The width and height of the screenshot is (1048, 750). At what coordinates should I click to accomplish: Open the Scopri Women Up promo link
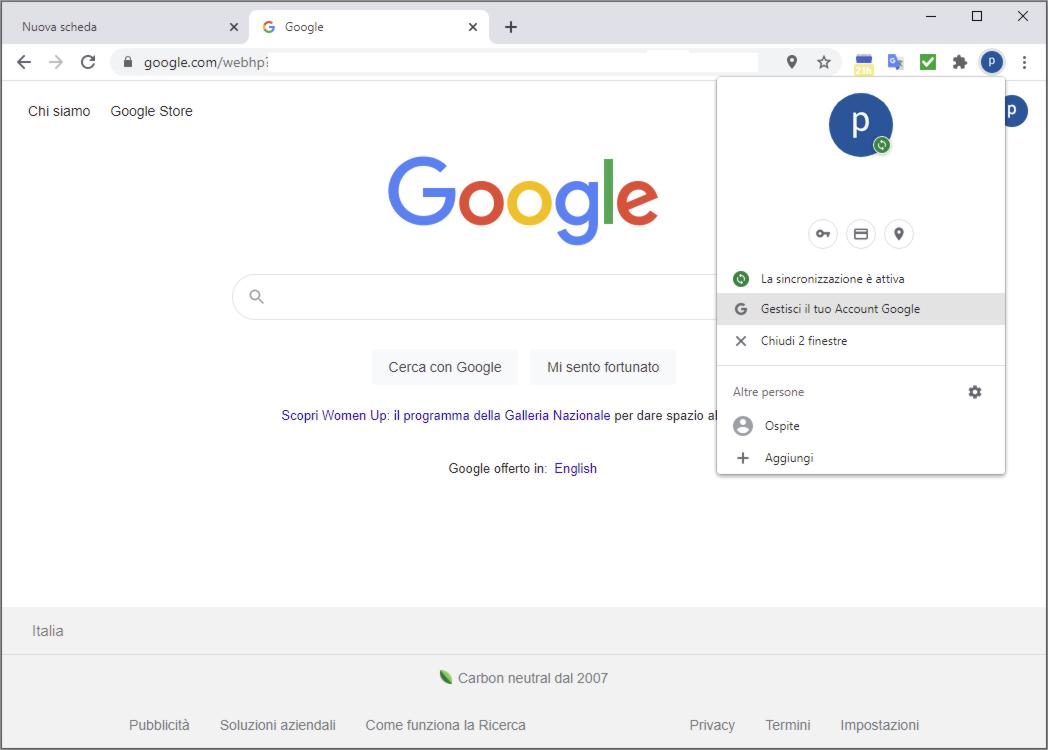tap(446, 415)
